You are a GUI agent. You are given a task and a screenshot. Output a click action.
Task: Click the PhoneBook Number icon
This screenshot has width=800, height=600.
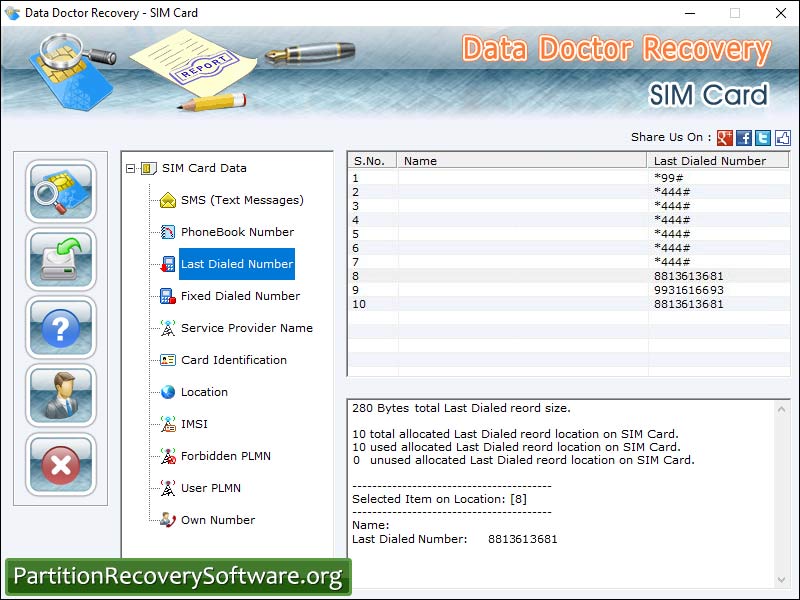pyautogui.click(x=168, y=232)
